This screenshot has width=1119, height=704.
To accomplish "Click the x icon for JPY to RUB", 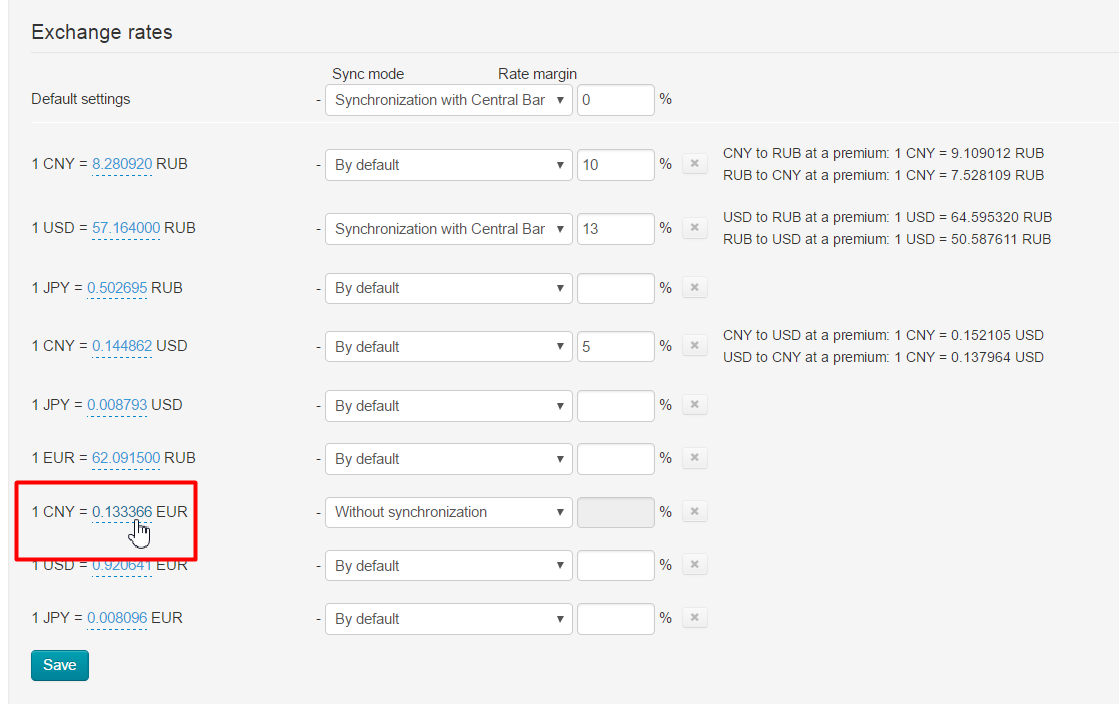I will pyautogui.click(x=694, y=288).
